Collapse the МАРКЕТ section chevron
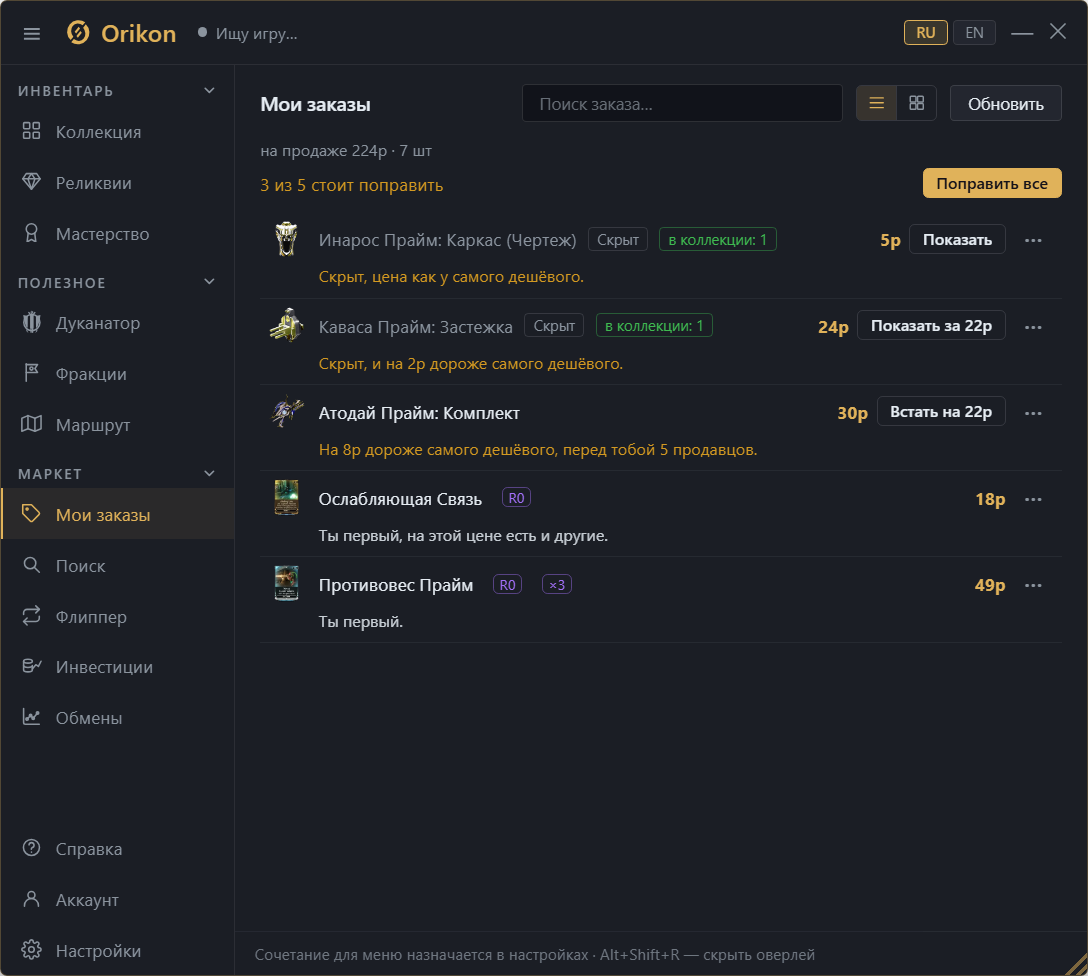The width and height of the screenshot is (1088, 976). tap(210, 473)
